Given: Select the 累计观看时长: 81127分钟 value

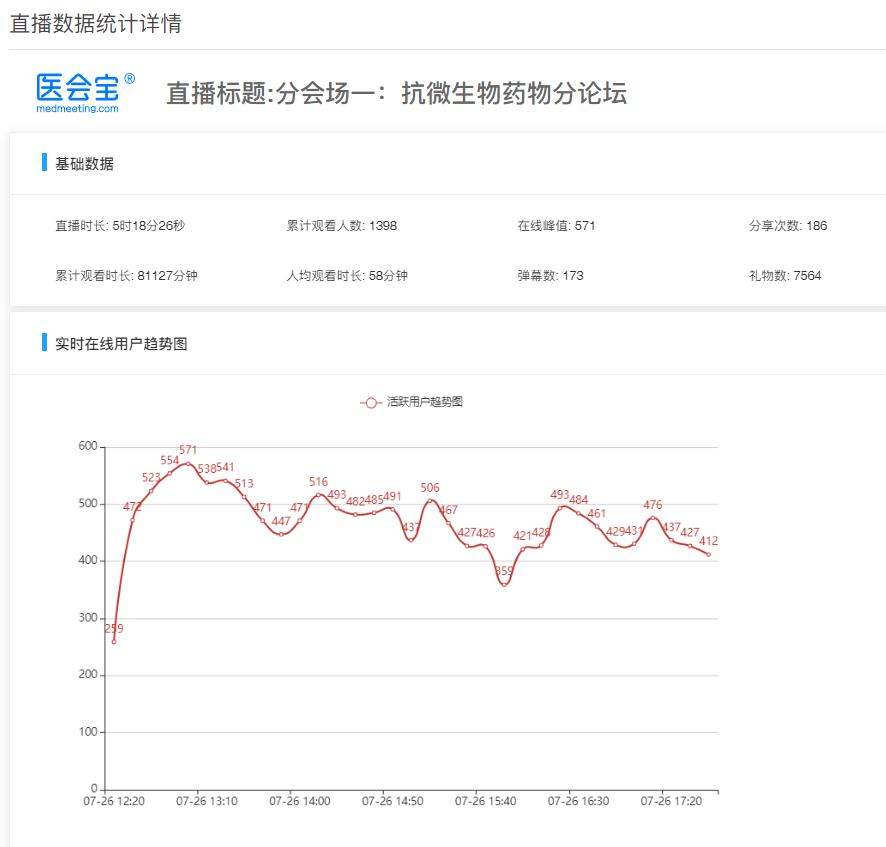Looking at the screenshot, I should tap(126, 276).
